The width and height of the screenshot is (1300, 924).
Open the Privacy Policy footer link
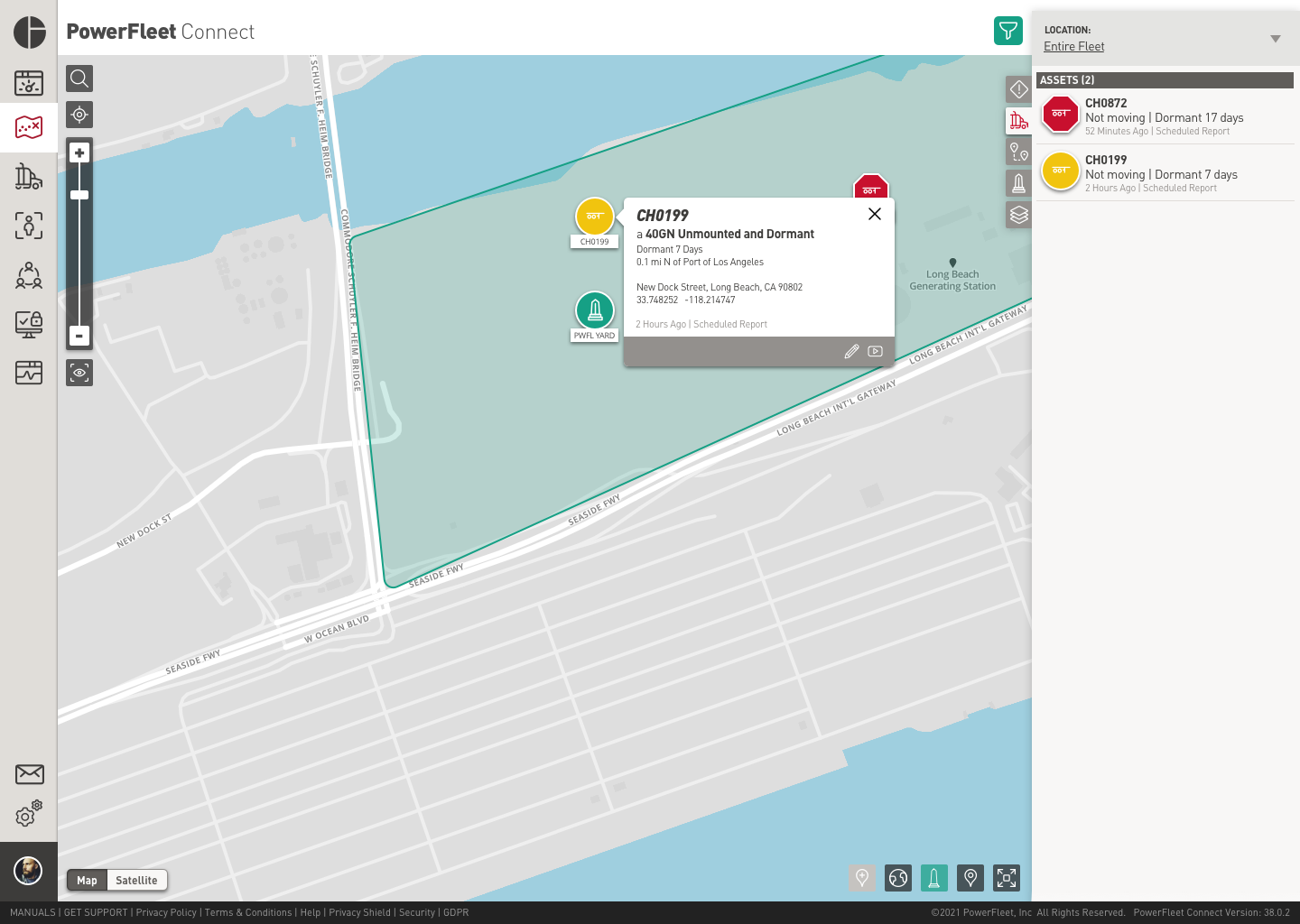(166, 913)
